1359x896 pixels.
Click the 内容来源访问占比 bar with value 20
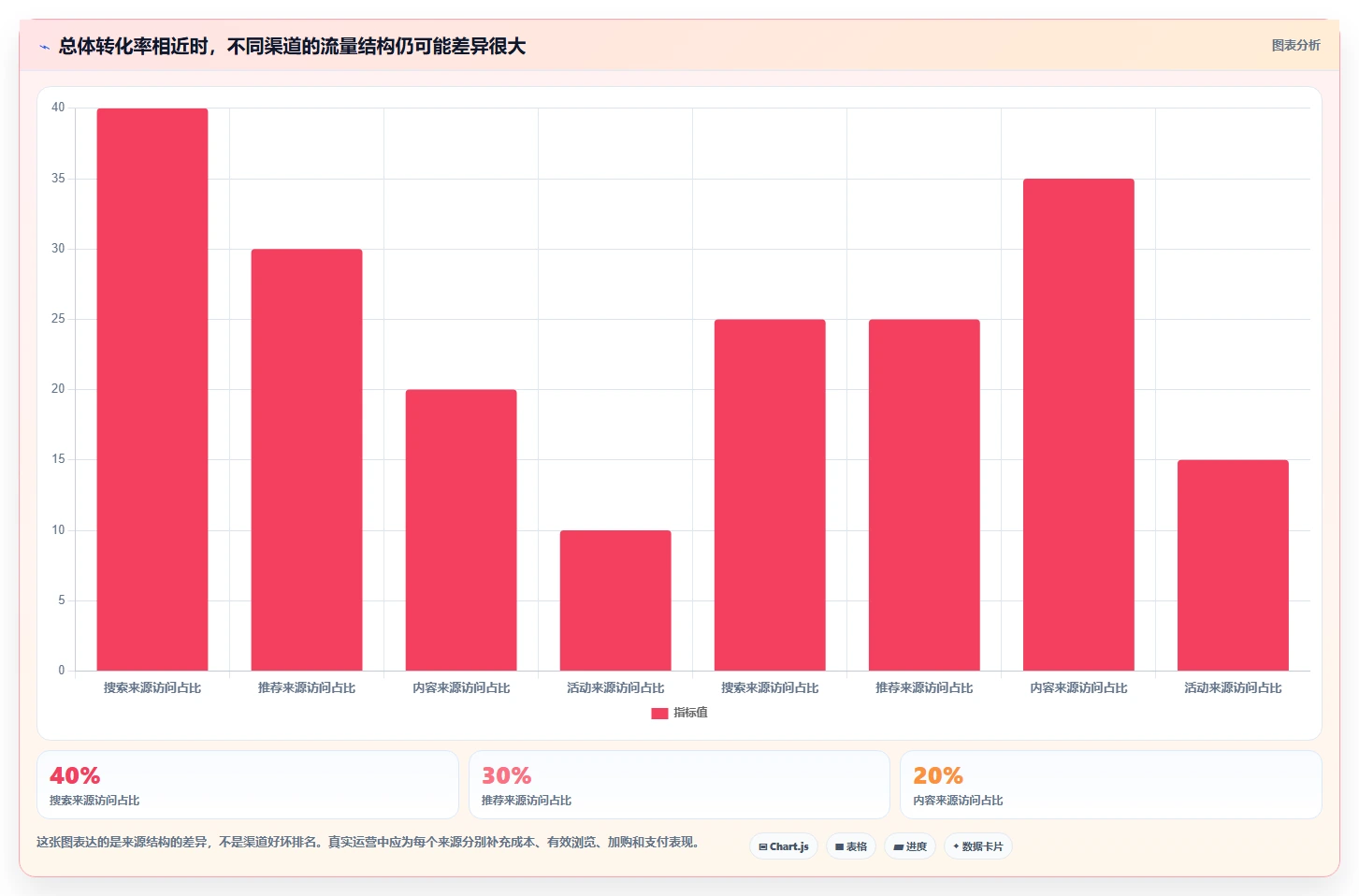[x=461, y=529]
